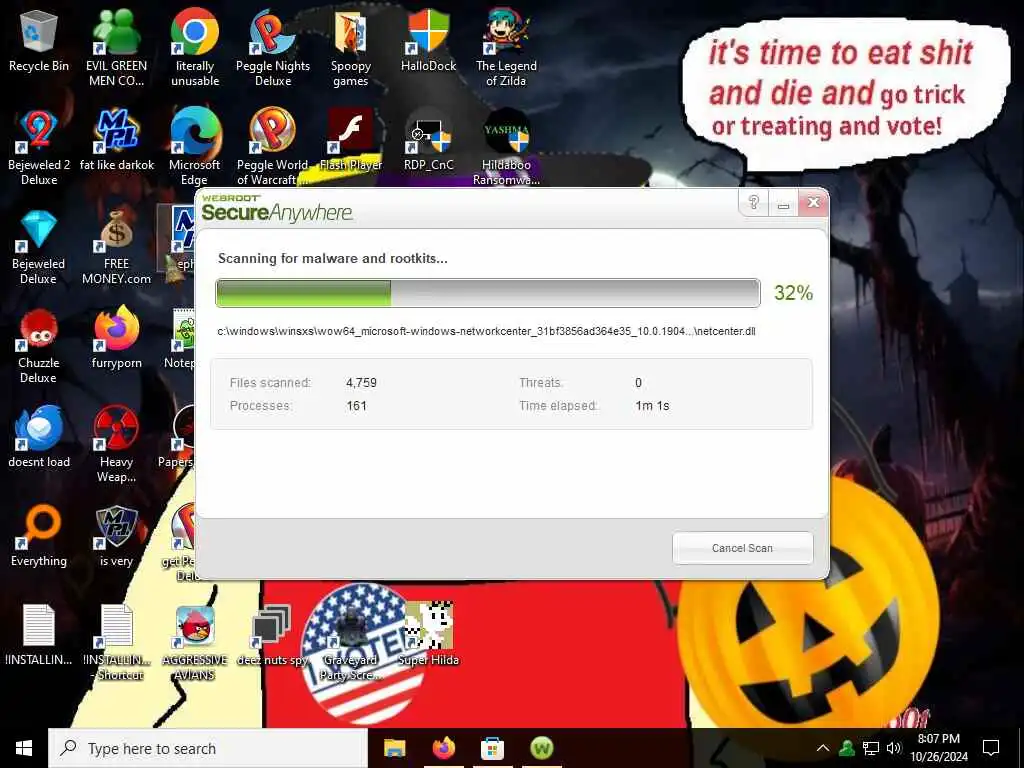Click the netcenter.dll file path text
This screenshot has width=1024, height=768.
(486, 331)
